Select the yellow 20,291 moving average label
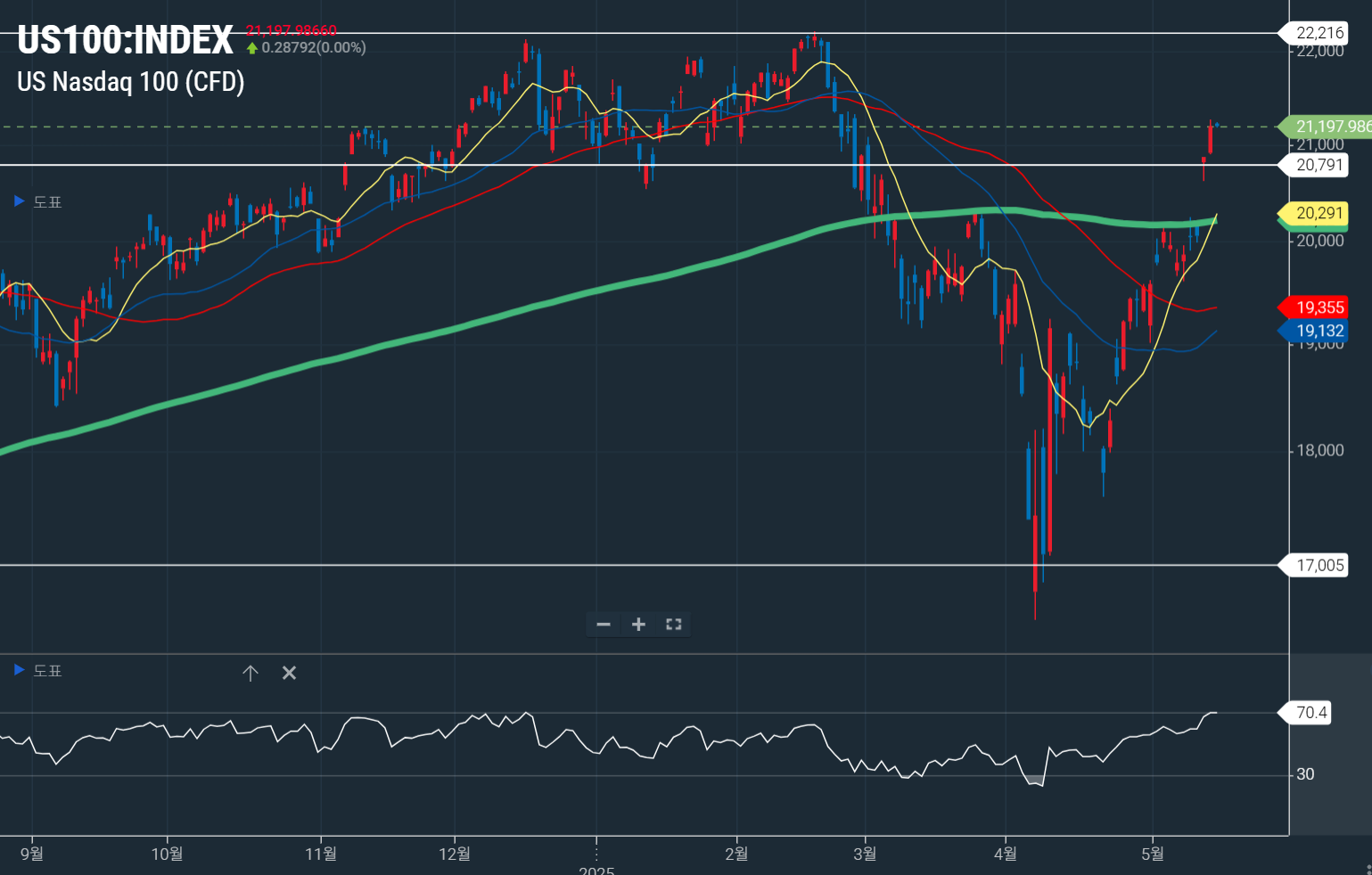 1319,213
